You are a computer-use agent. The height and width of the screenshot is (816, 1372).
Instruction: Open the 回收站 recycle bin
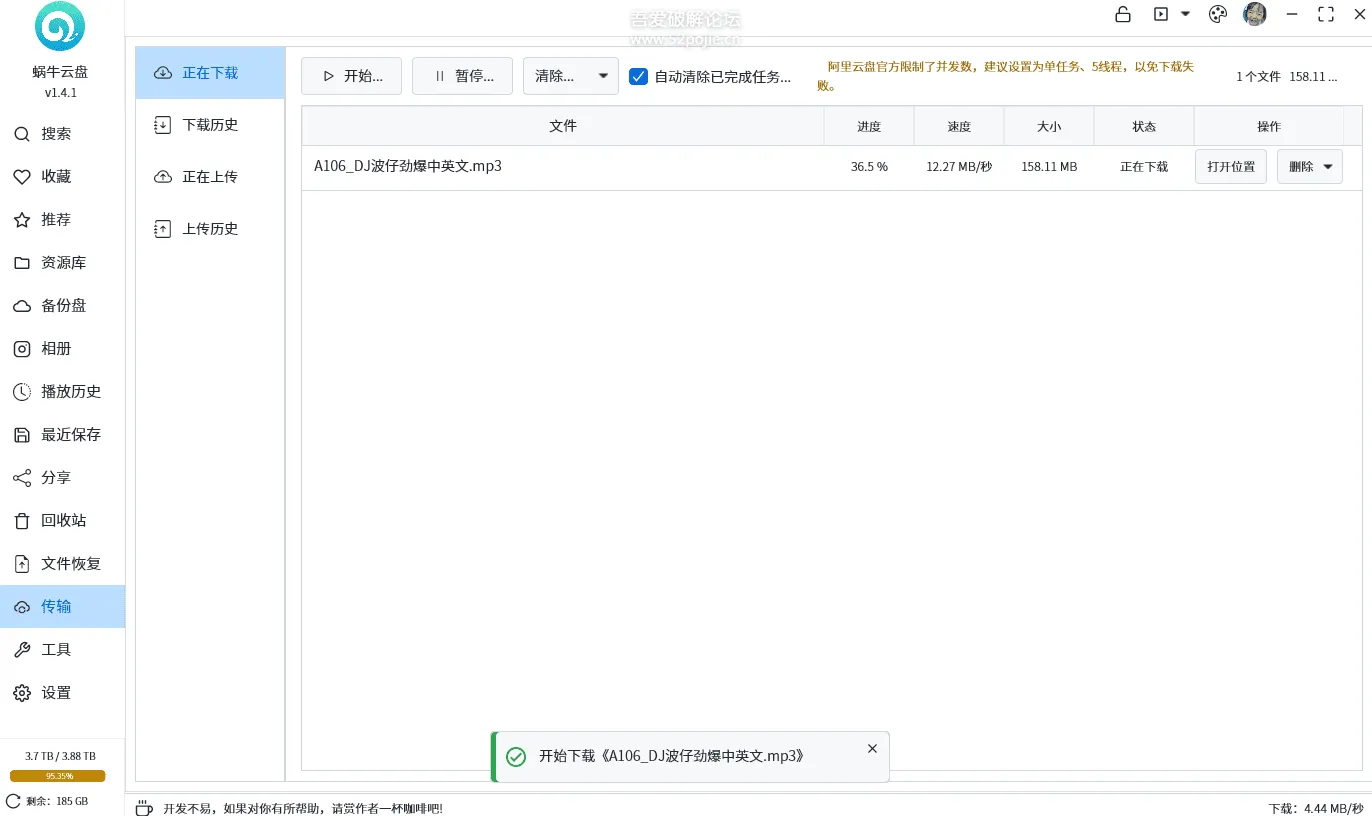(x=62, y=521)
